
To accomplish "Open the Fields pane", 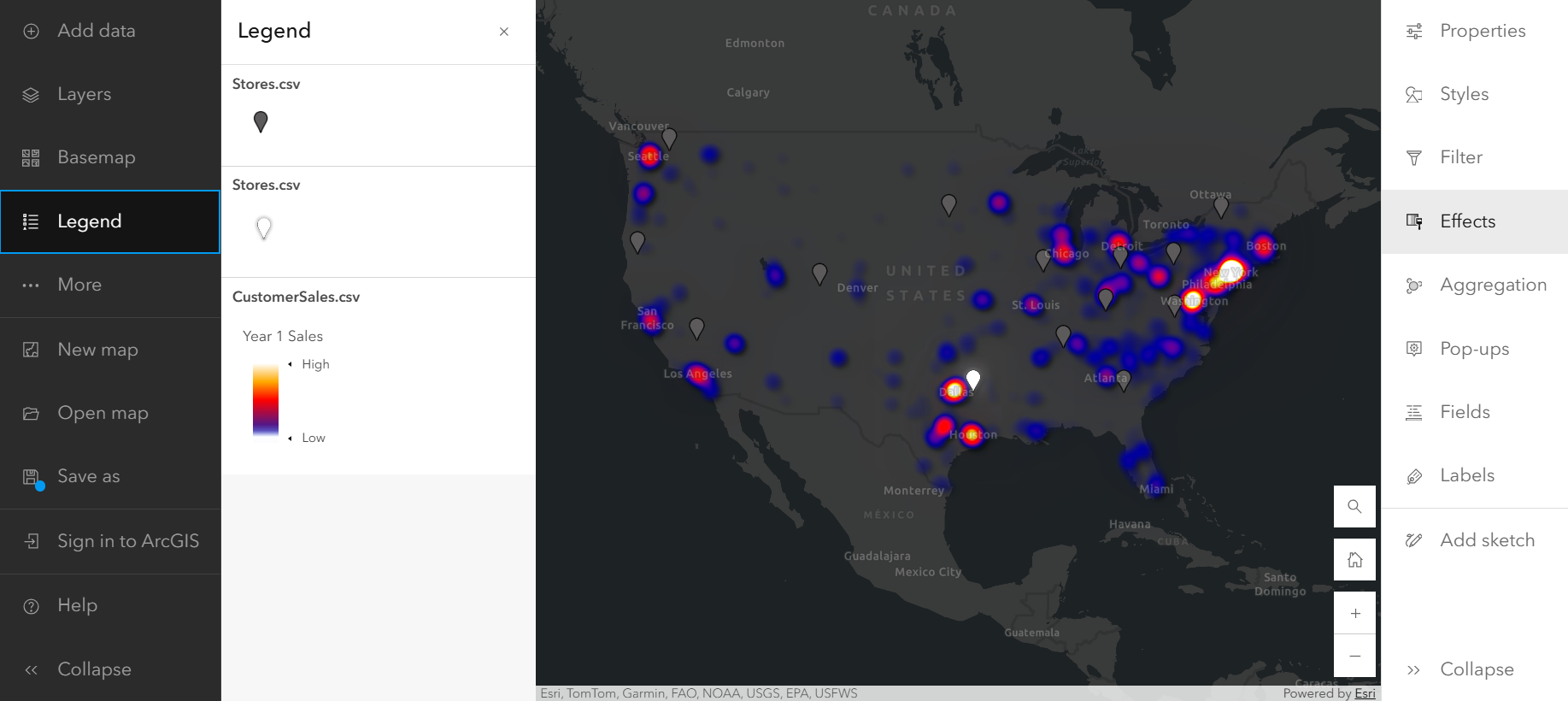I will pyautogui.click(x=1475, y=412).
